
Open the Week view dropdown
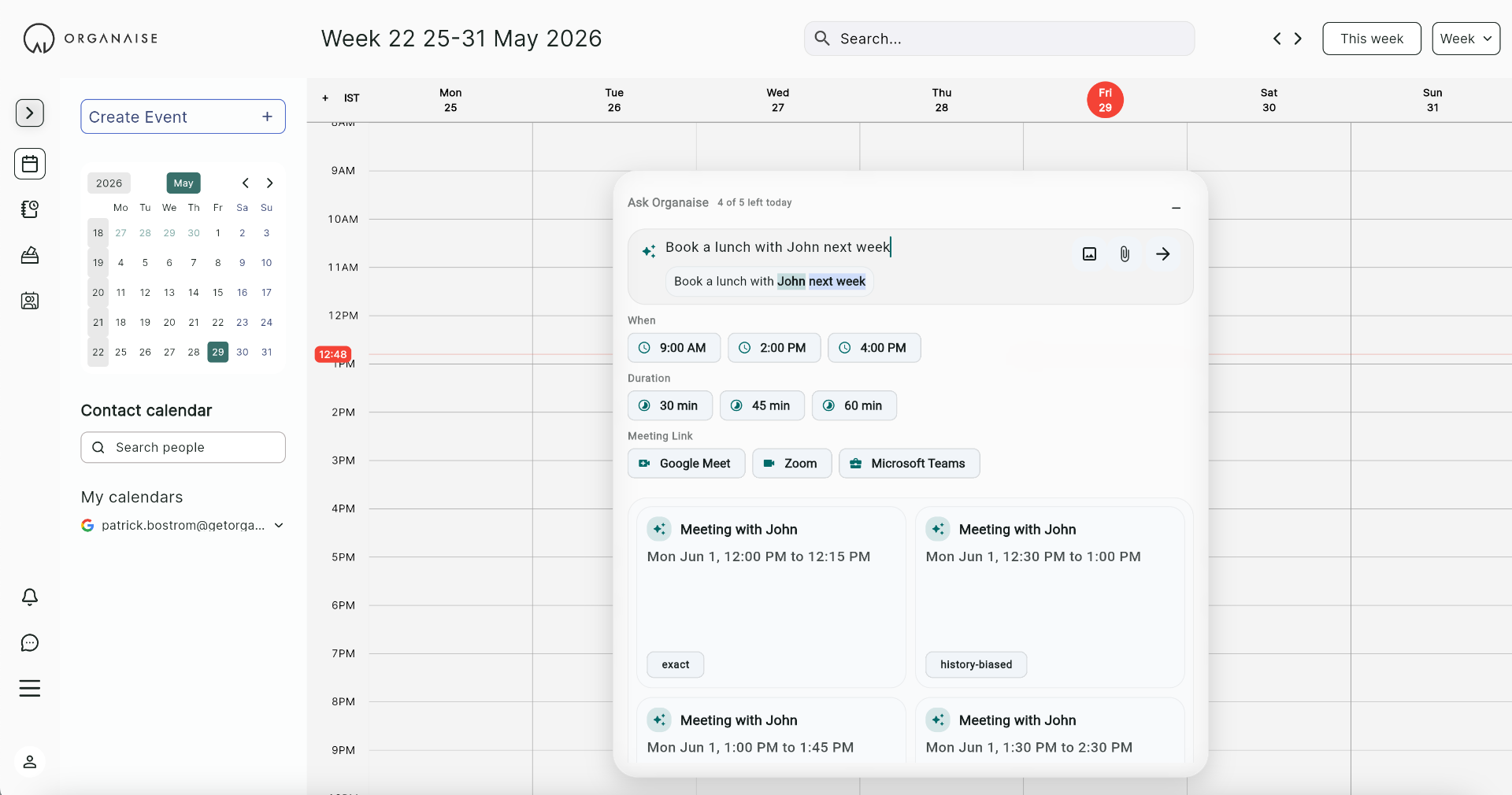[x=1466, y=39]
